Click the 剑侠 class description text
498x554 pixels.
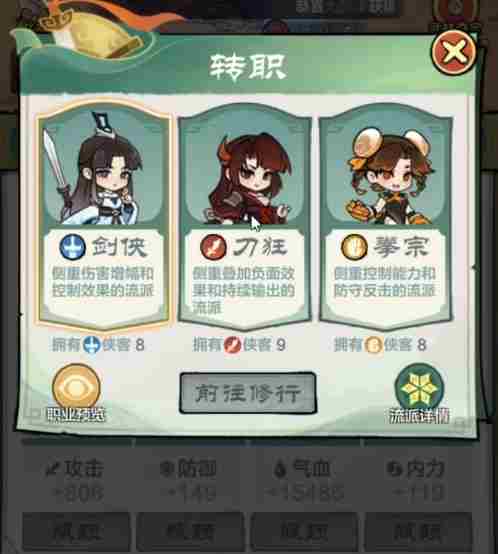coord(103,282)
